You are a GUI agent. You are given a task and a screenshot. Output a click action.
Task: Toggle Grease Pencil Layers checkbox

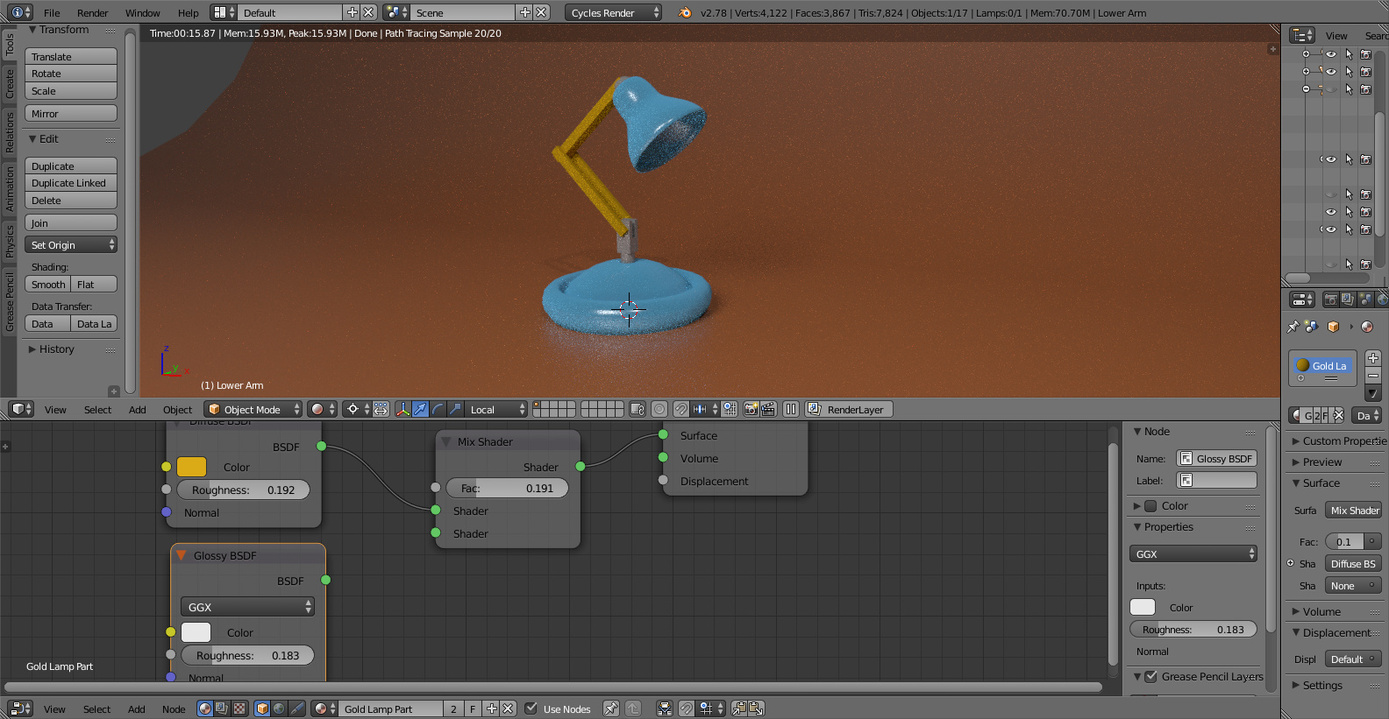click(x=1151, y=677)
